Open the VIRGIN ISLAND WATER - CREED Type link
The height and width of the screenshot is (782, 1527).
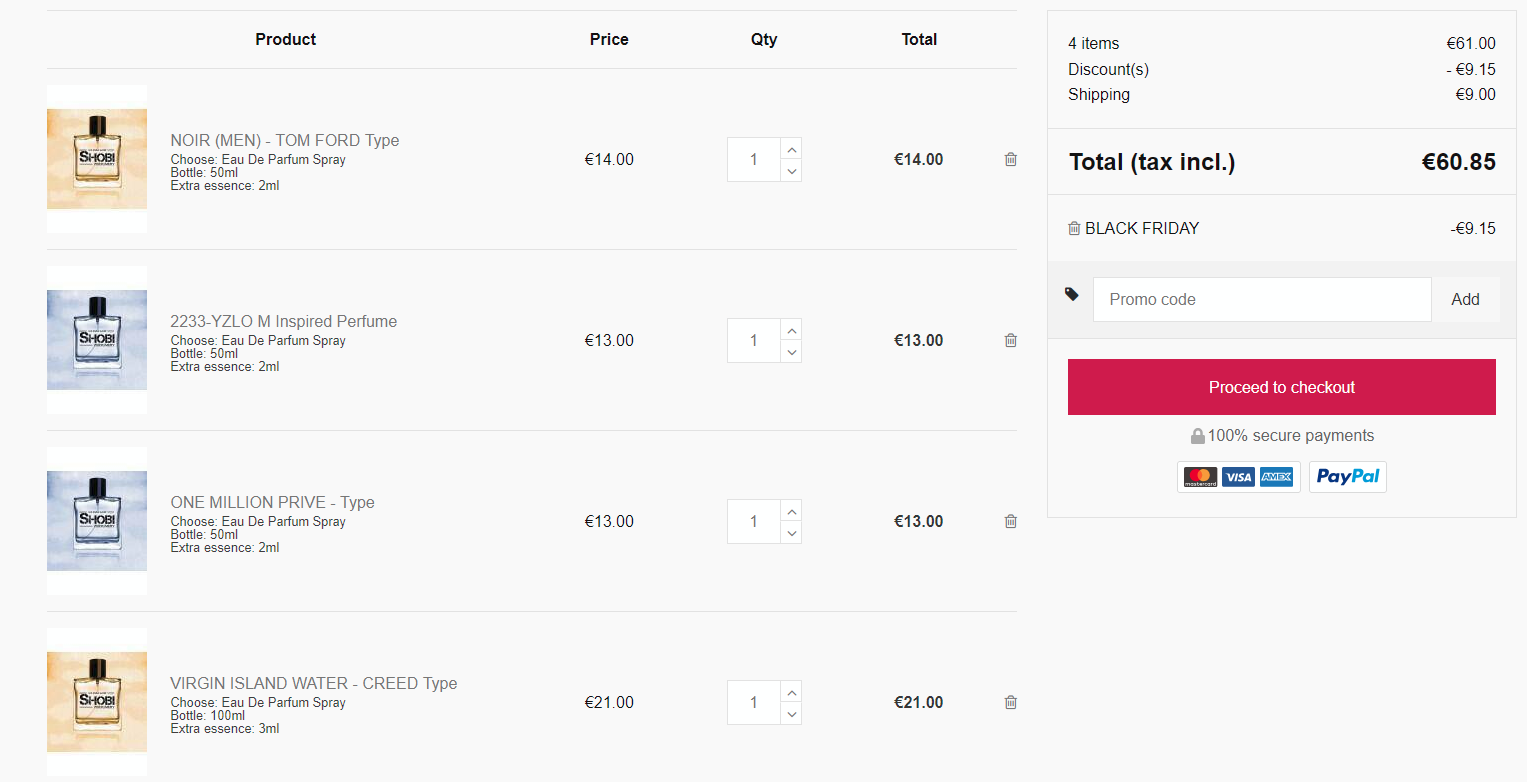pos(313,683)
